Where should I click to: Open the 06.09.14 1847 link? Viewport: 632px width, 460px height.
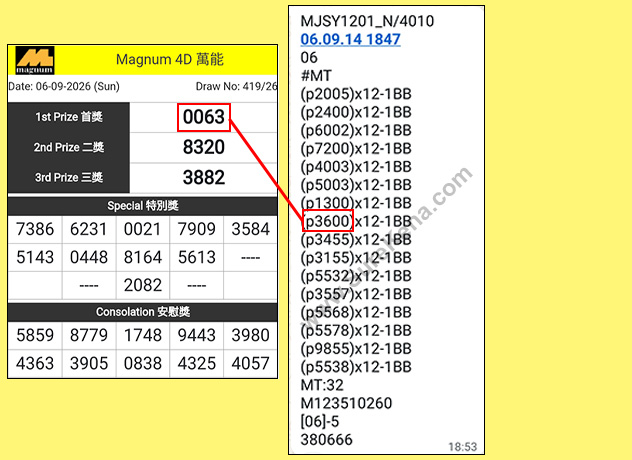[350, 39]
